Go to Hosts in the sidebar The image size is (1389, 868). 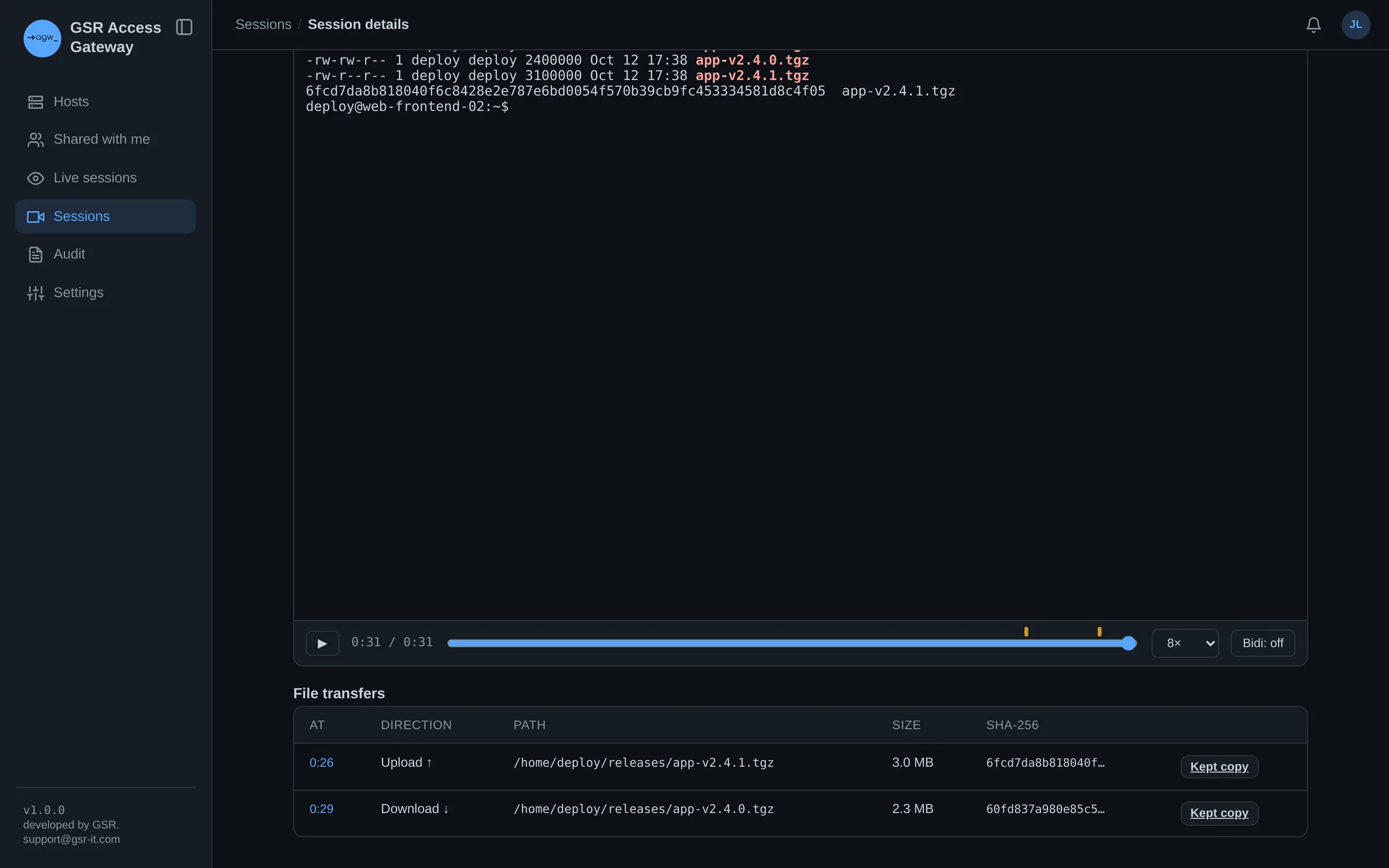pos(105,102)
